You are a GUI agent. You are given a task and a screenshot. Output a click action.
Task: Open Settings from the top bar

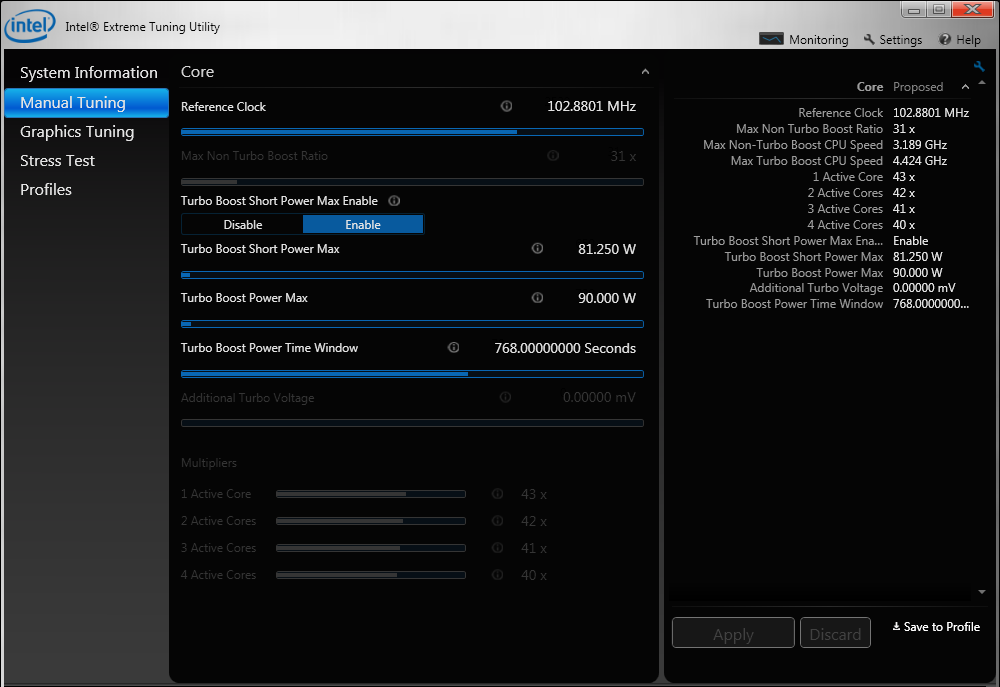tap(893, 40)
